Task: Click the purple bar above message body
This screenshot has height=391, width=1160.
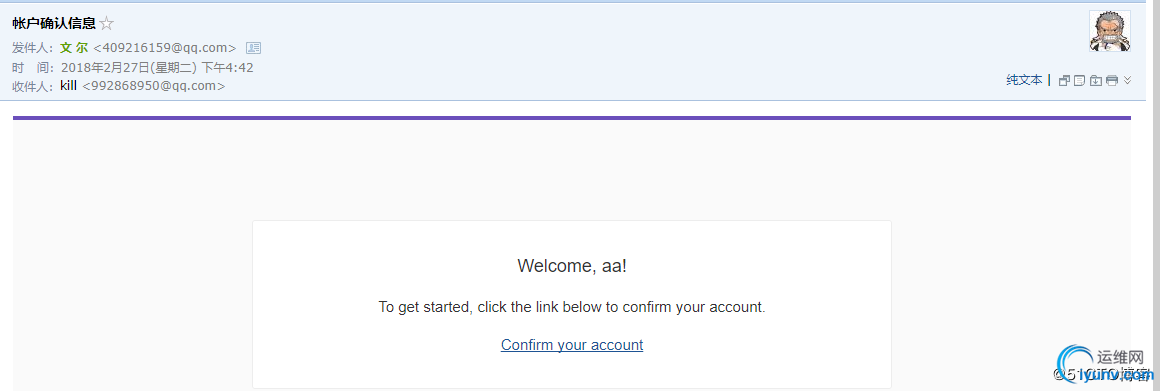Action: pyautogui.click(x=572, y=118)
